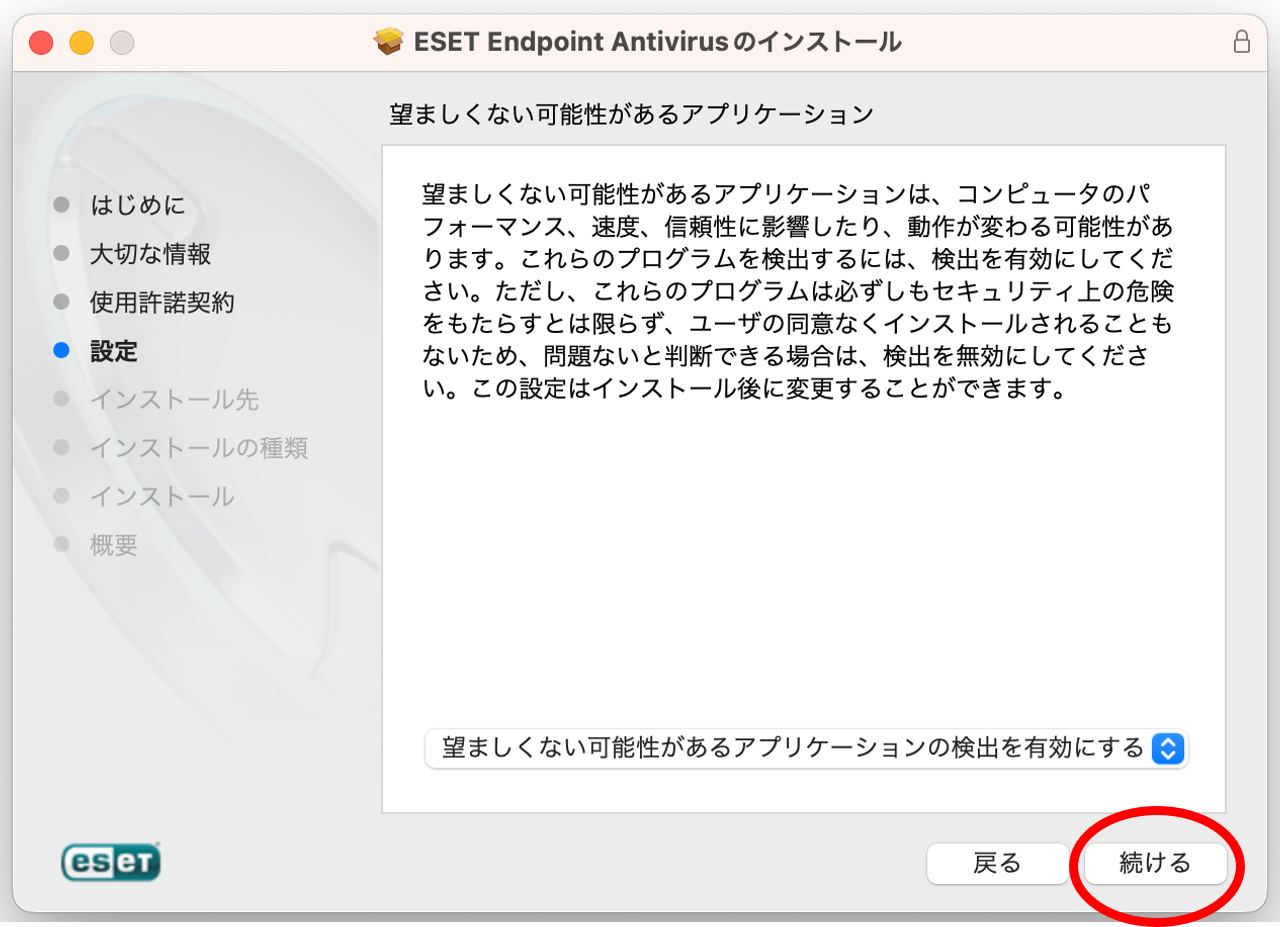Click the 望ましくない可能性があるアプリケーション heading
The width and height of the screenshot is (1280, 927).
click(x=632, y=114)
